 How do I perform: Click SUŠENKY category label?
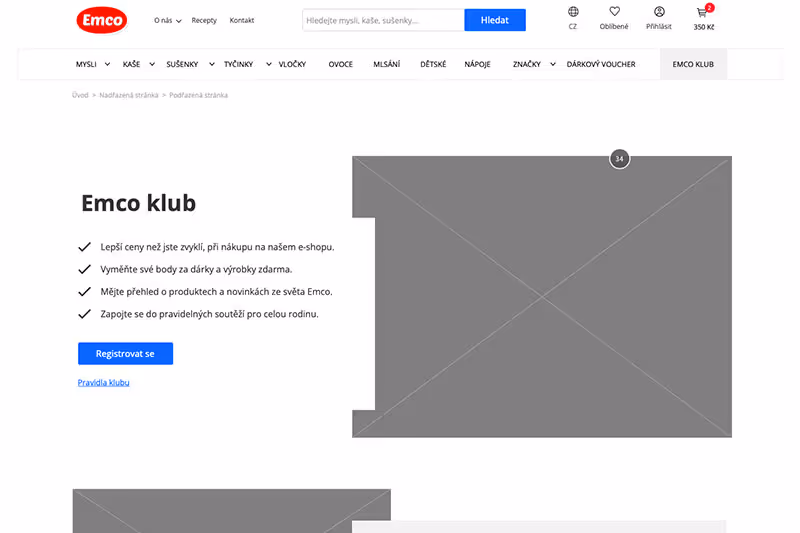pos(182,64)
